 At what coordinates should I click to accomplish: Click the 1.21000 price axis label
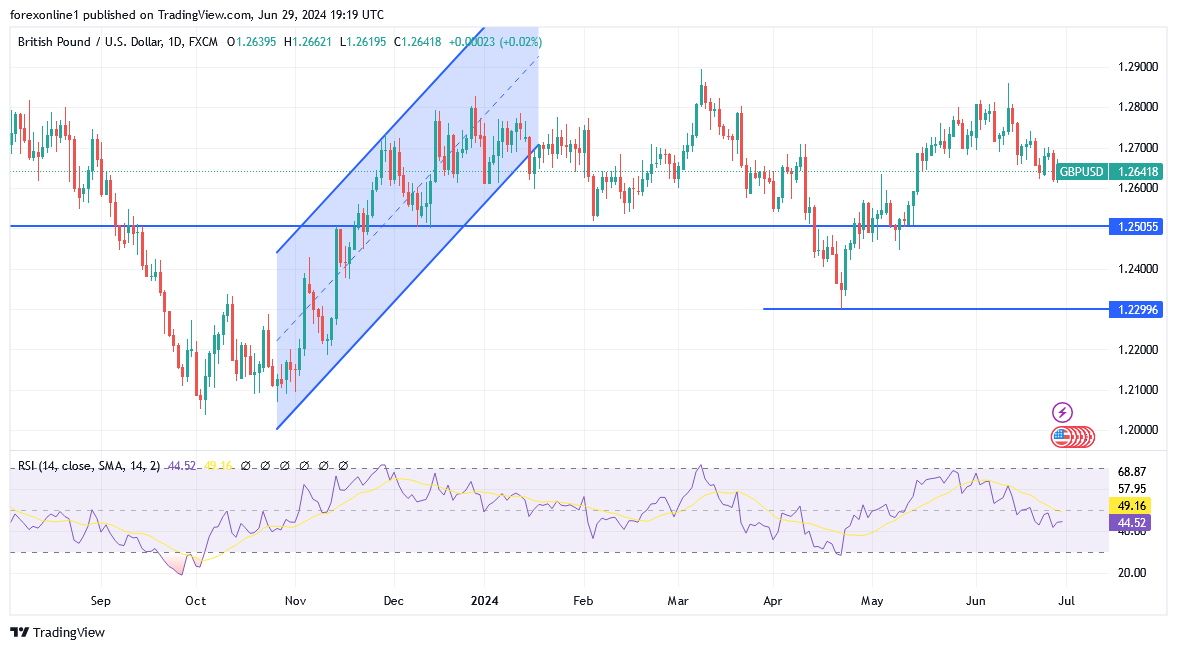(x=1138, y=390)
